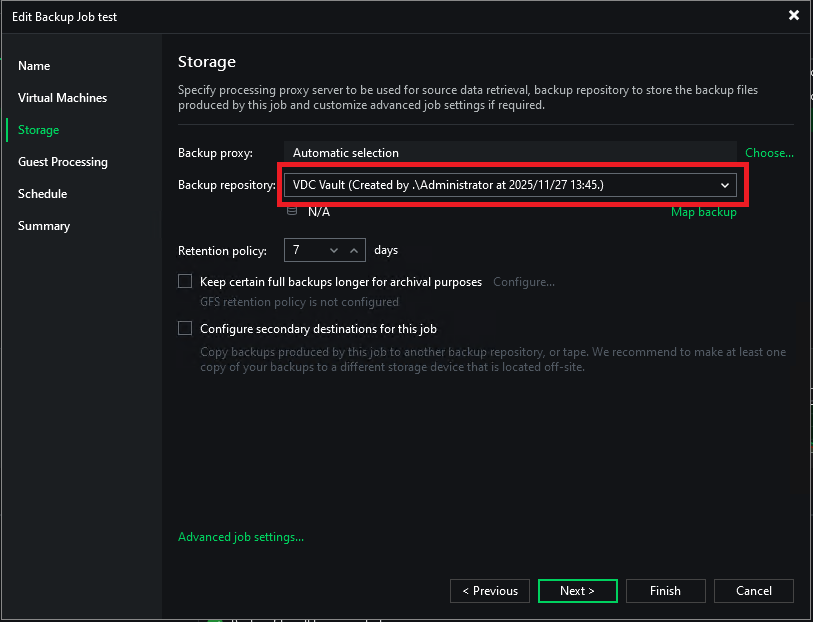This screenshot has width=813, height=622.
Task: Decrease retention policy with down arrow
Action: point(333,250)
